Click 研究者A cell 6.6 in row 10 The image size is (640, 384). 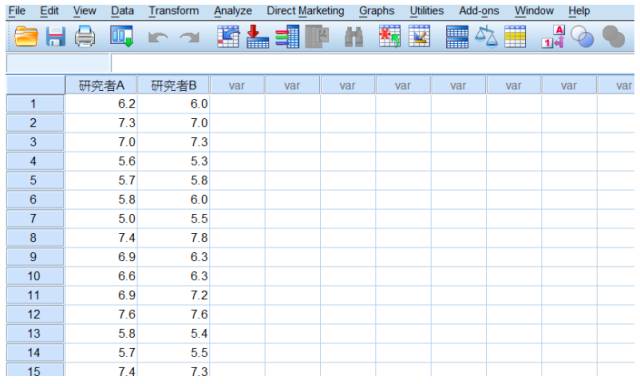coord(101,276)
